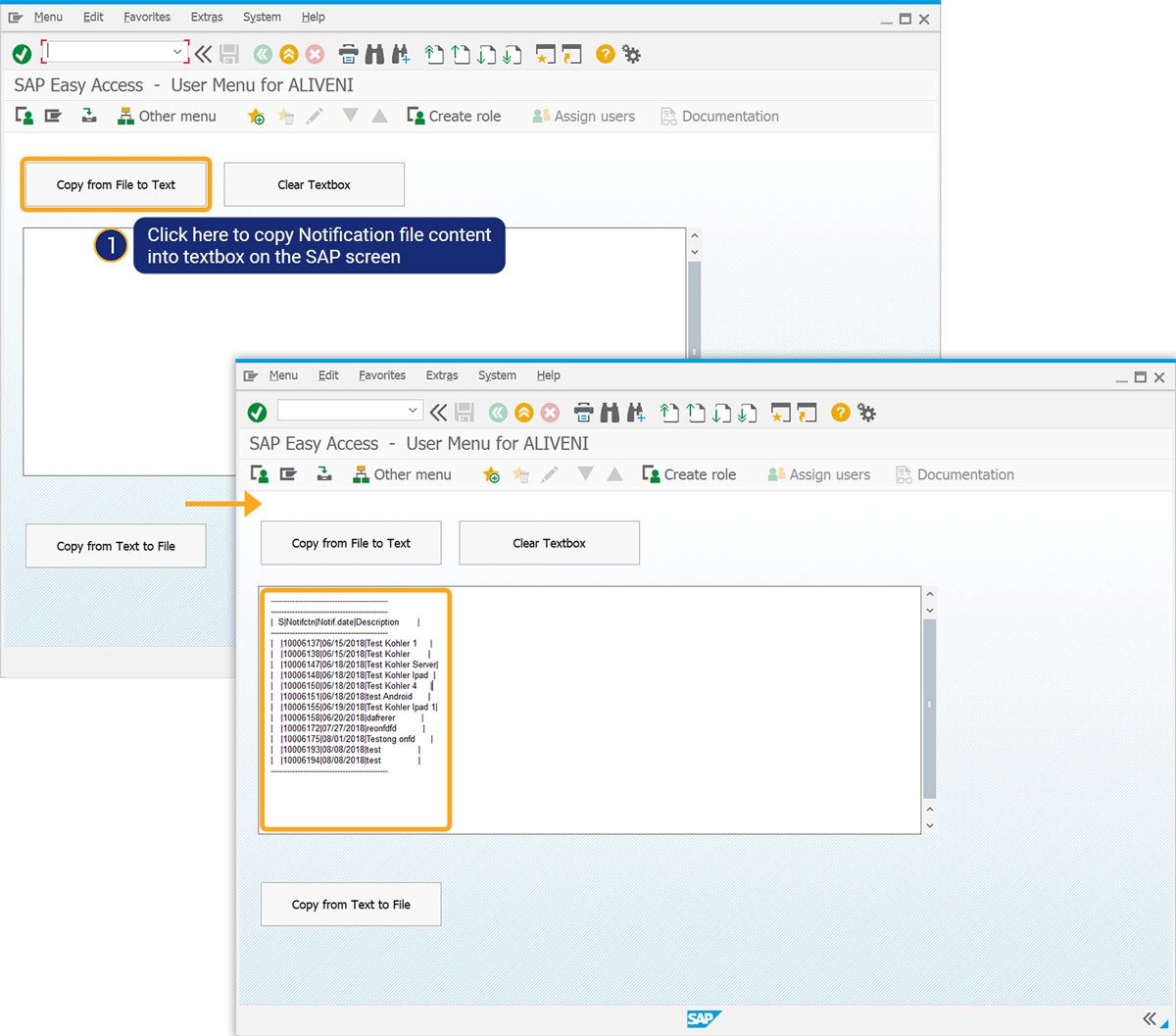
Task: Click Copy from Text to File, front window
Action: click(351, 905)
